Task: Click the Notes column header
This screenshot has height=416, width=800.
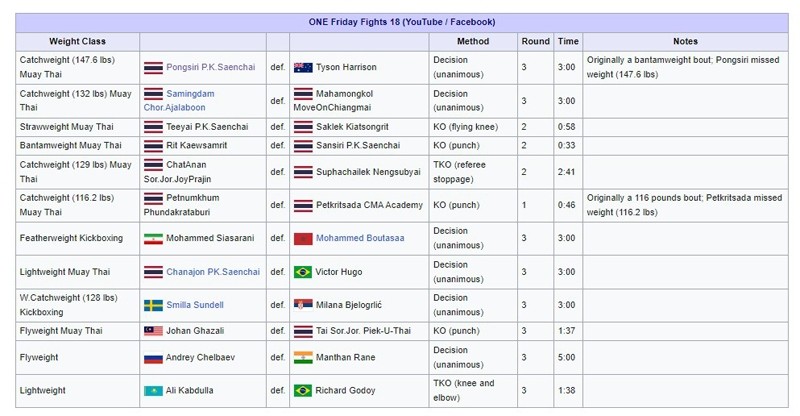Action: click(685, 41)
